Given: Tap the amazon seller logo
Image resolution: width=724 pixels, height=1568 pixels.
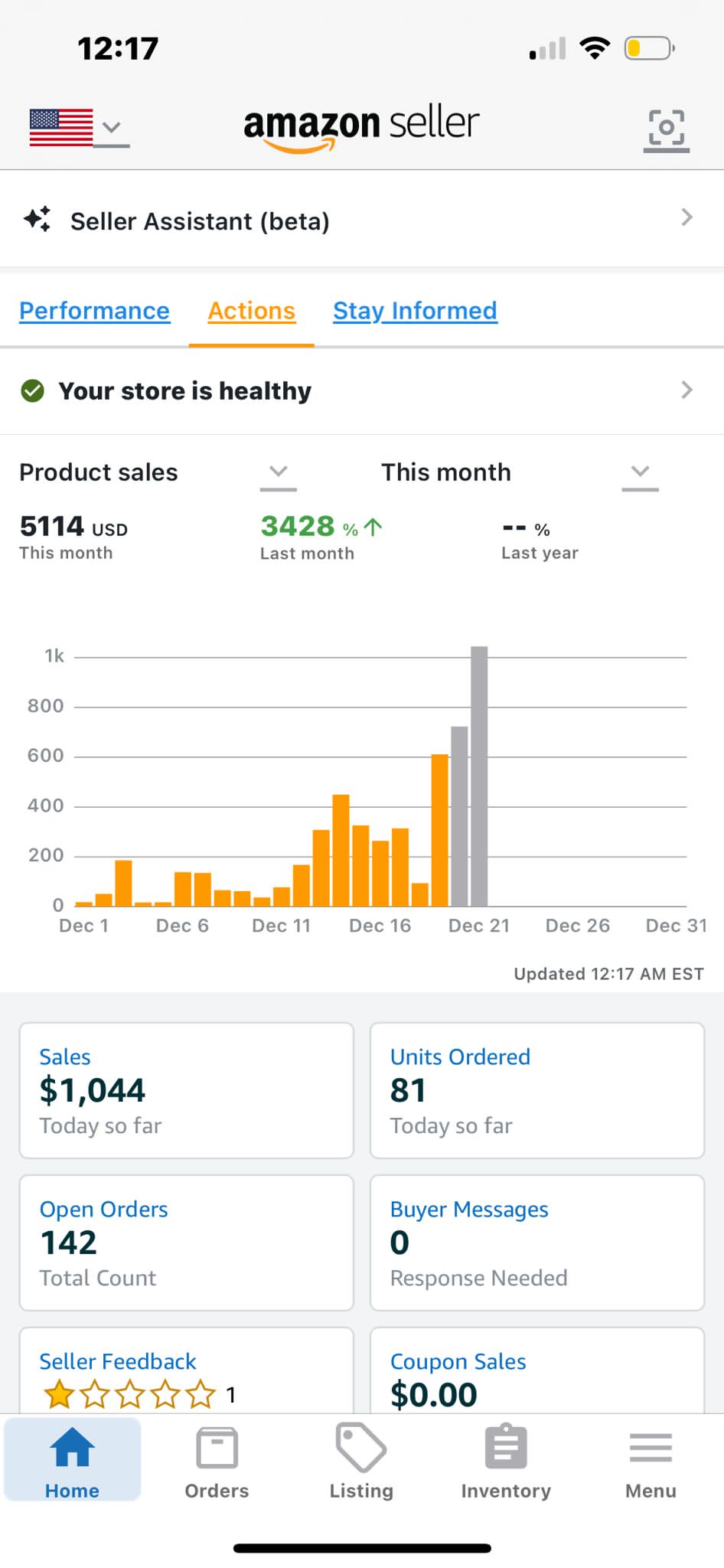Looking at the screenshot, I should pos(361,127).
